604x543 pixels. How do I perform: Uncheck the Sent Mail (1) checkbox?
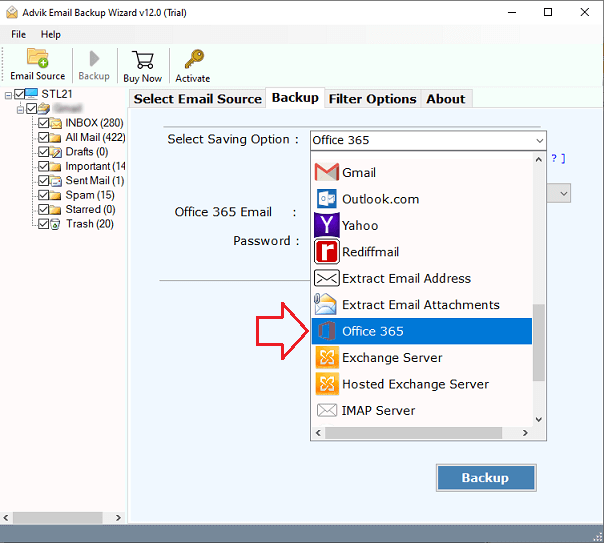coord(44,181)
